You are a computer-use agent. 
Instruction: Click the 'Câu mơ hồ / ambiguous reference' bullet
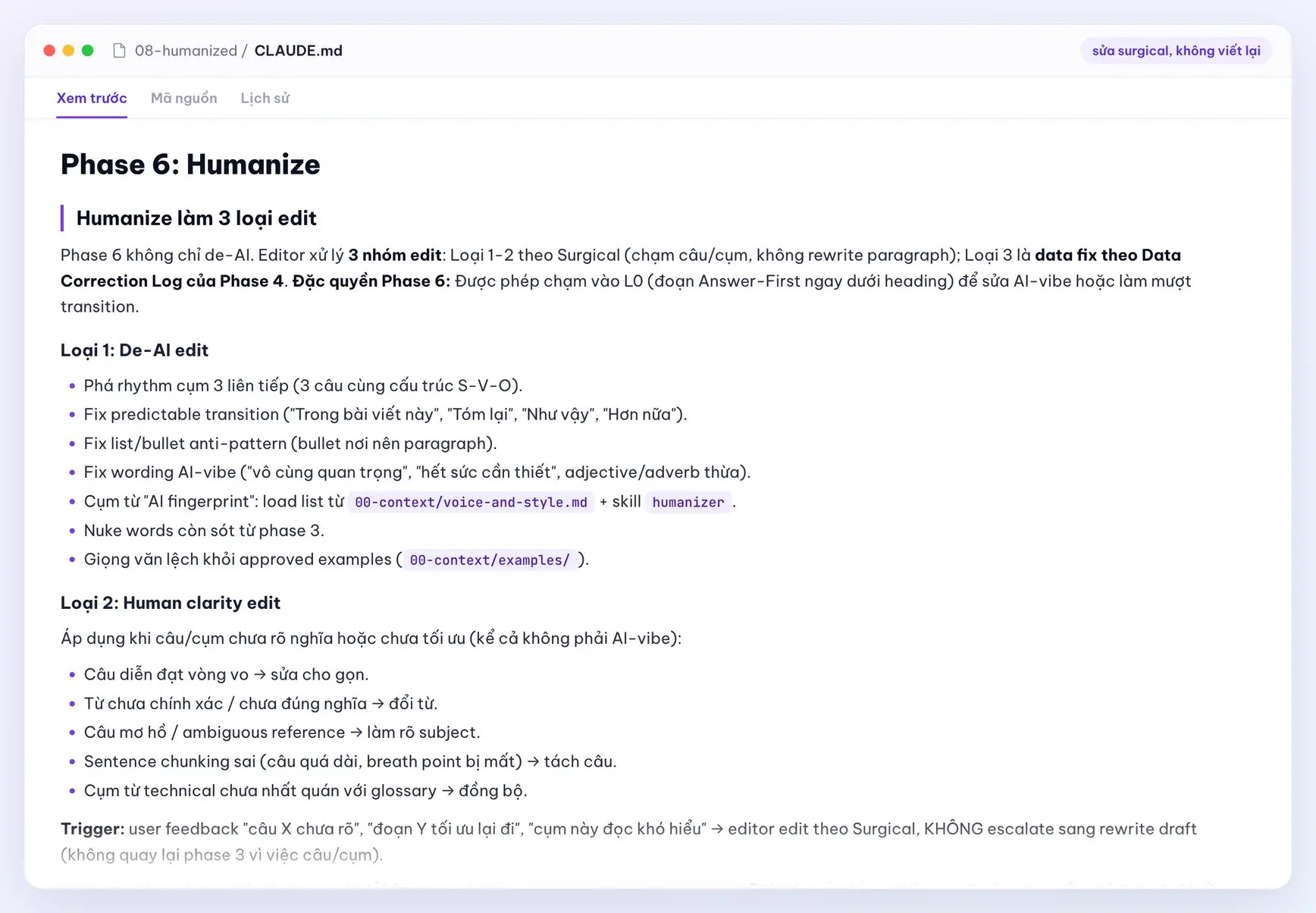(x=282, y=733)
